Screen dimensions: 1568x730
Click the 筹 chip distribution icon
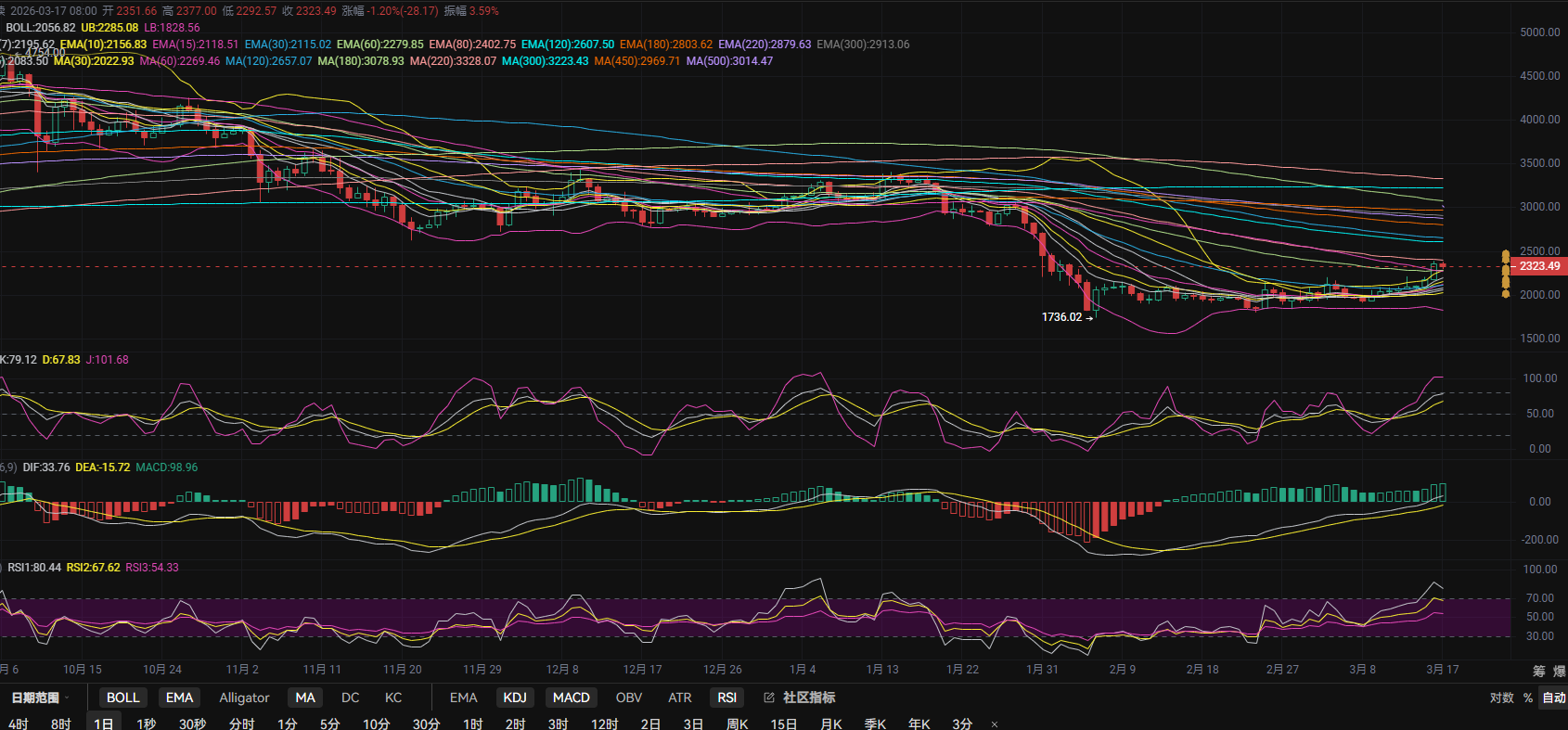[1539, 671]
